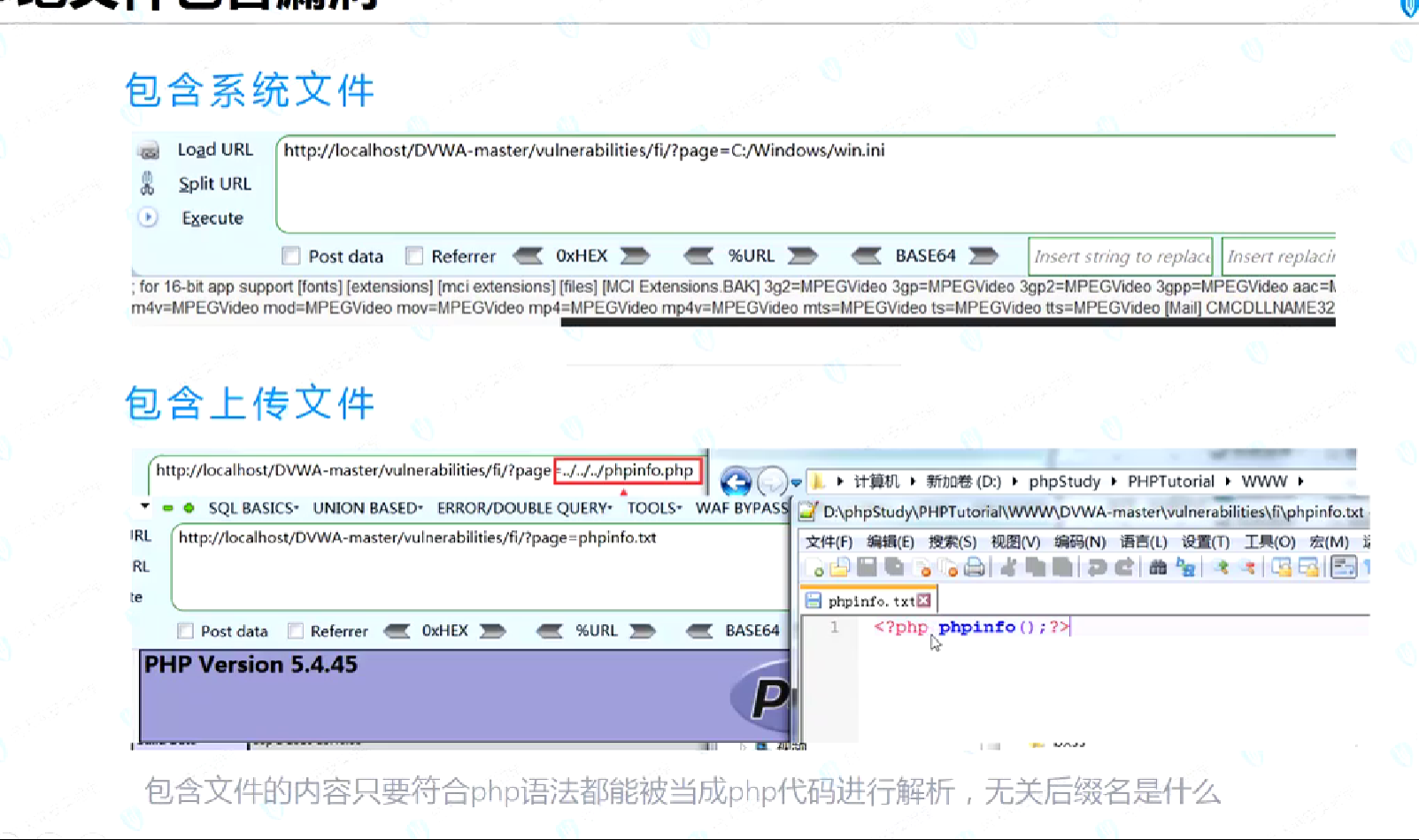Open the WAF BYPASS dropdown
This screenshot has width=1419, height=840.
[x=742, y=508]
